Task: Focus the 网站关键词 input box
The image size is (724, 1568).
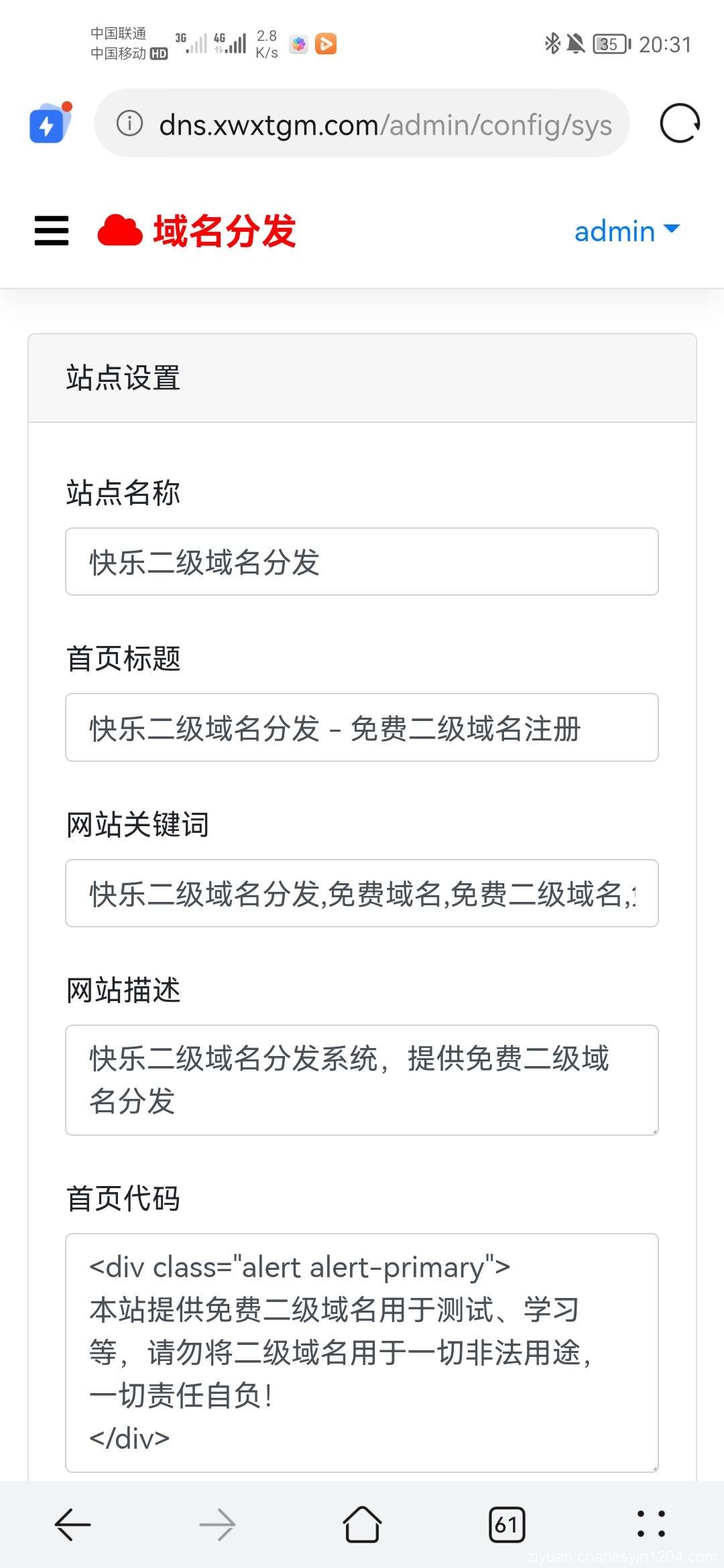Action: click(x=361, y=893)
